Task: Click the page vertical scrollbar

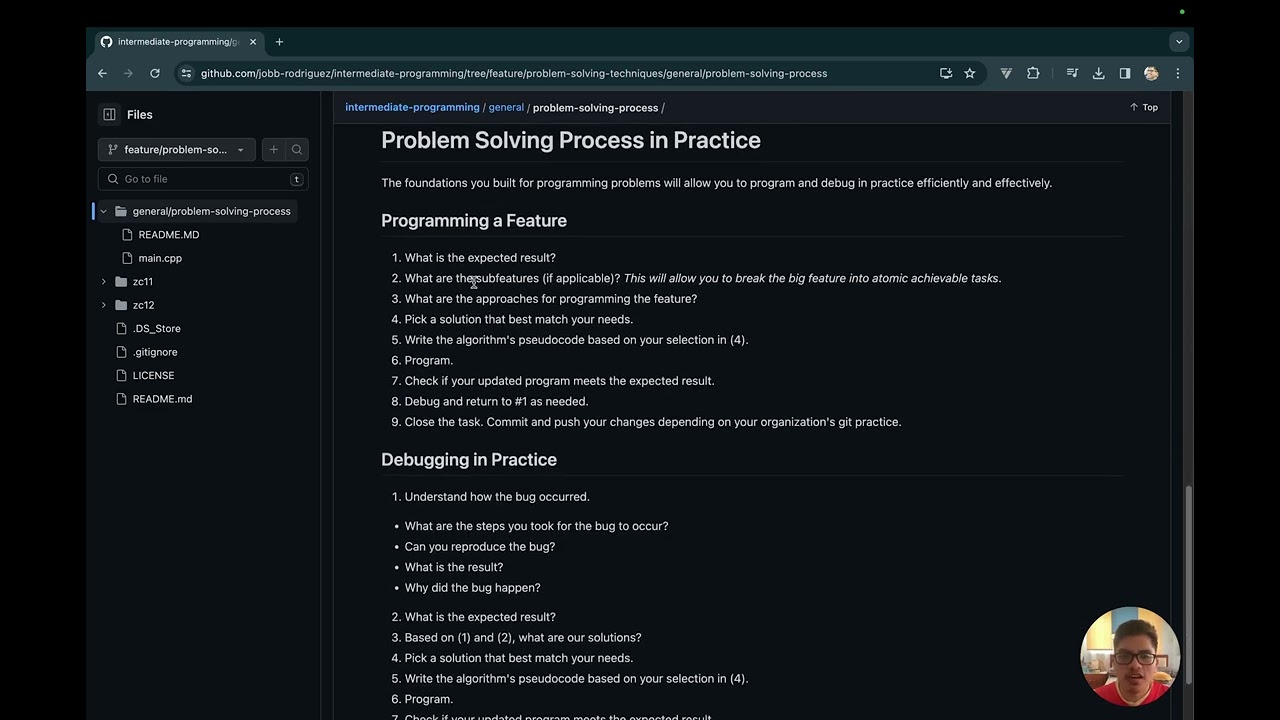Action: click(x=1188, y=583)
